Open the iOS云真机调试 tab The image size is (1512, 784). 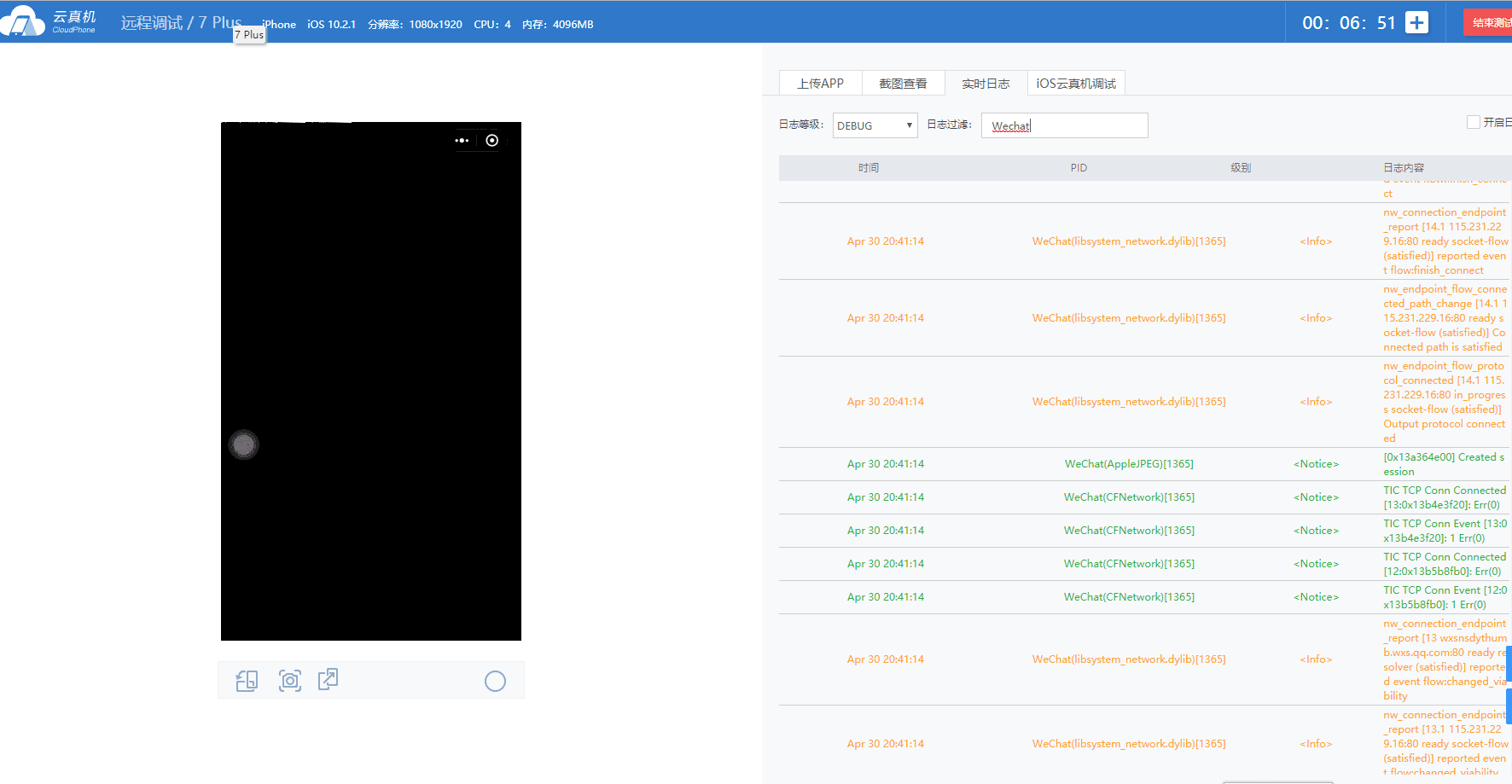(x=1076, y=83)
